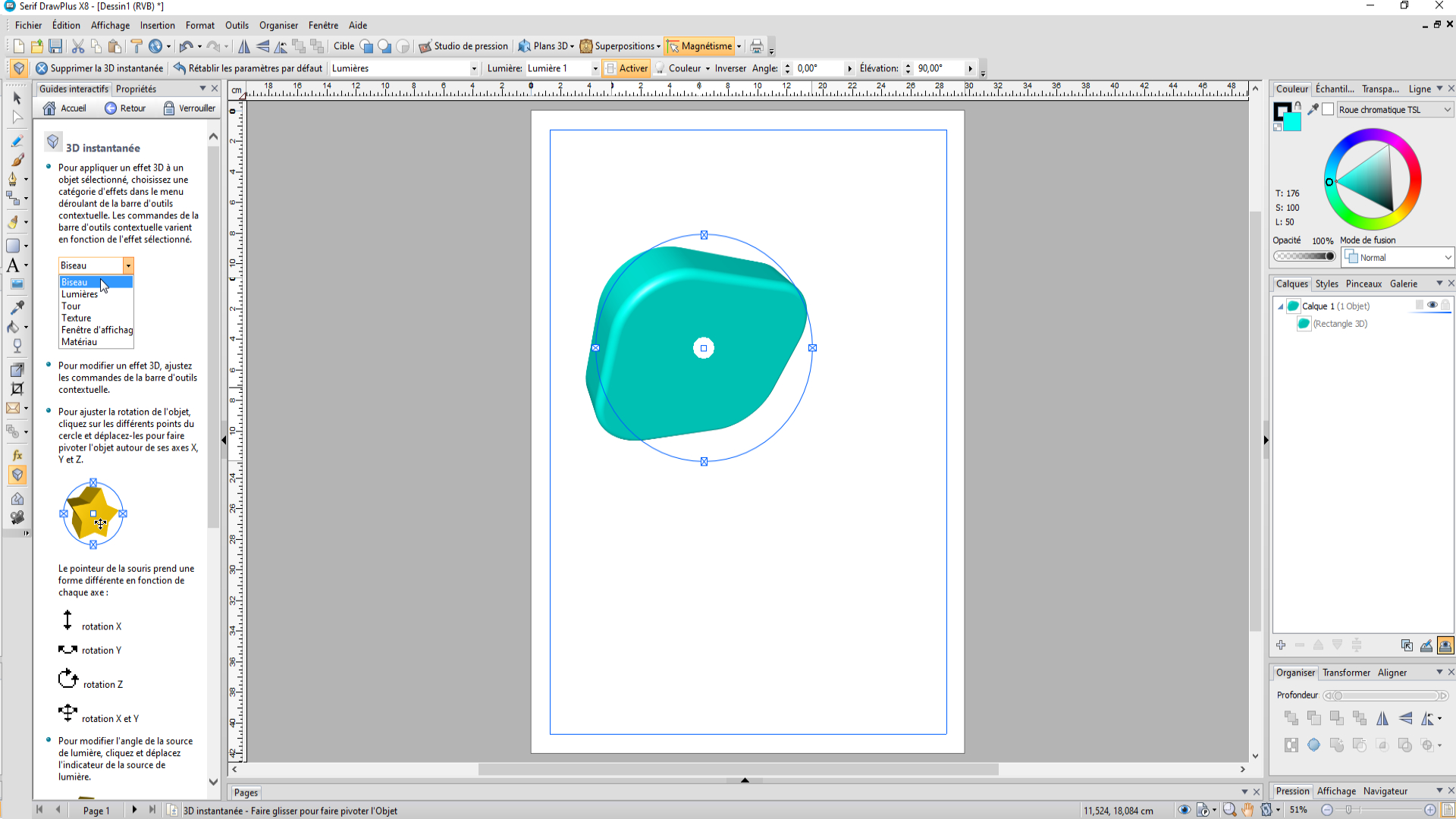Click Supprimer la 3D instantanée button
This screenshot has width=1456, height=819.
pyautogui.click(x=99, y=68)
